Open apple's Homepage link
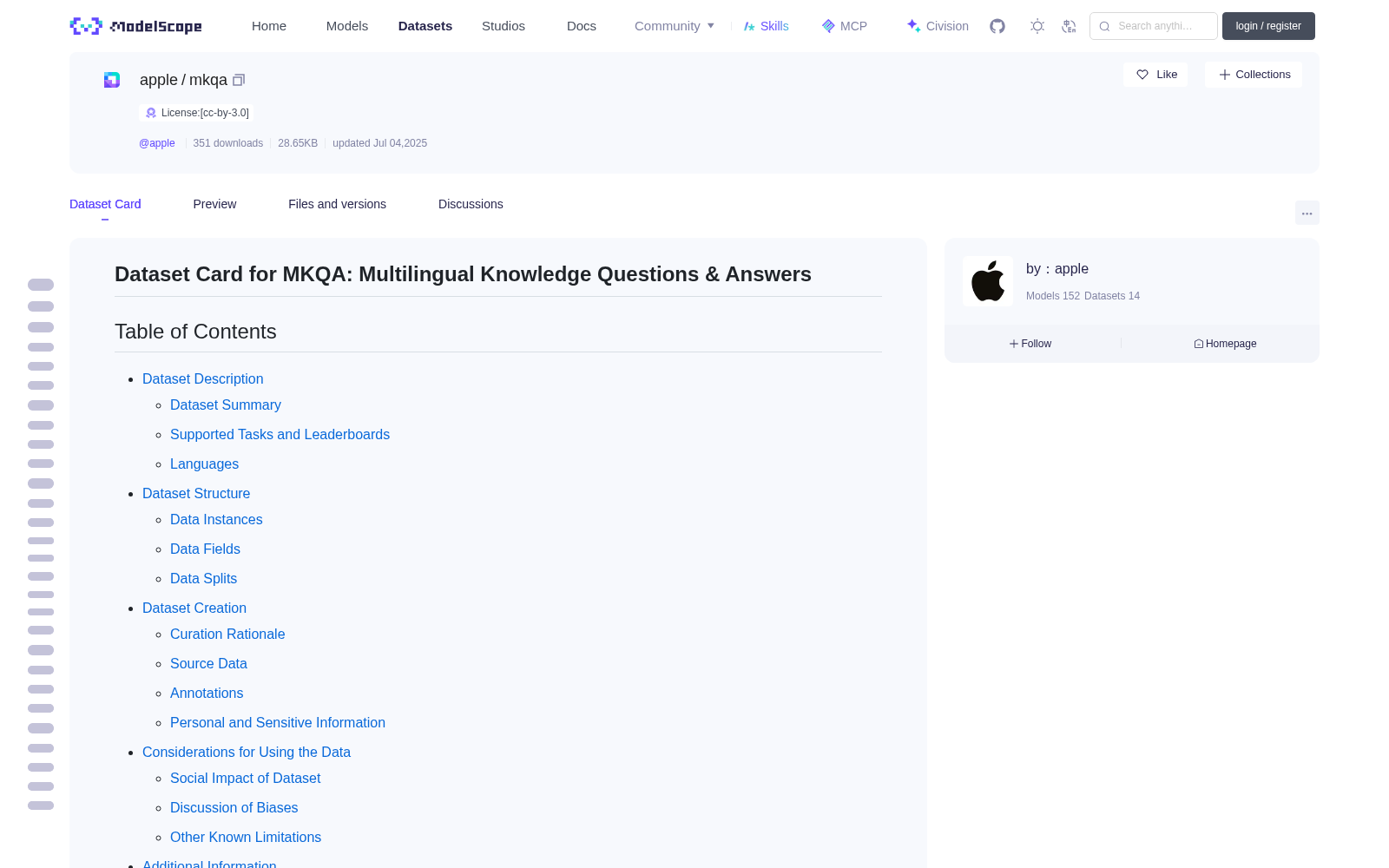Screen dimensions: 1389x868 point(1225,344)
